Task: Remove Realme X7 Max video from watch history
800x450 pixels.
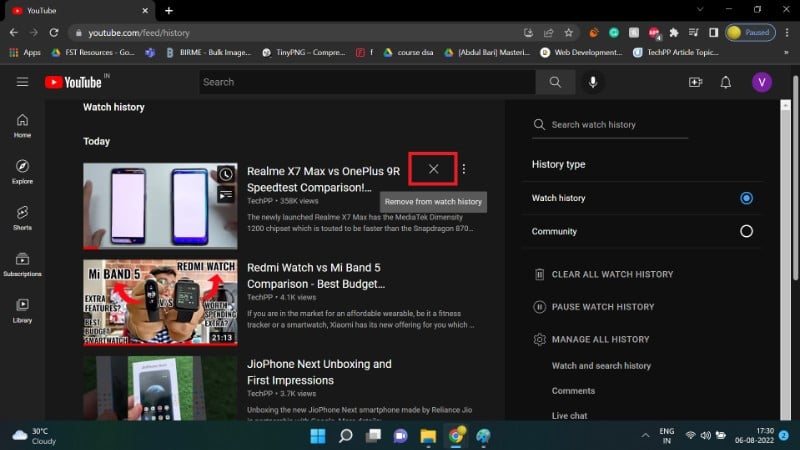Action: pyautogui.click(x=433, y=169)
